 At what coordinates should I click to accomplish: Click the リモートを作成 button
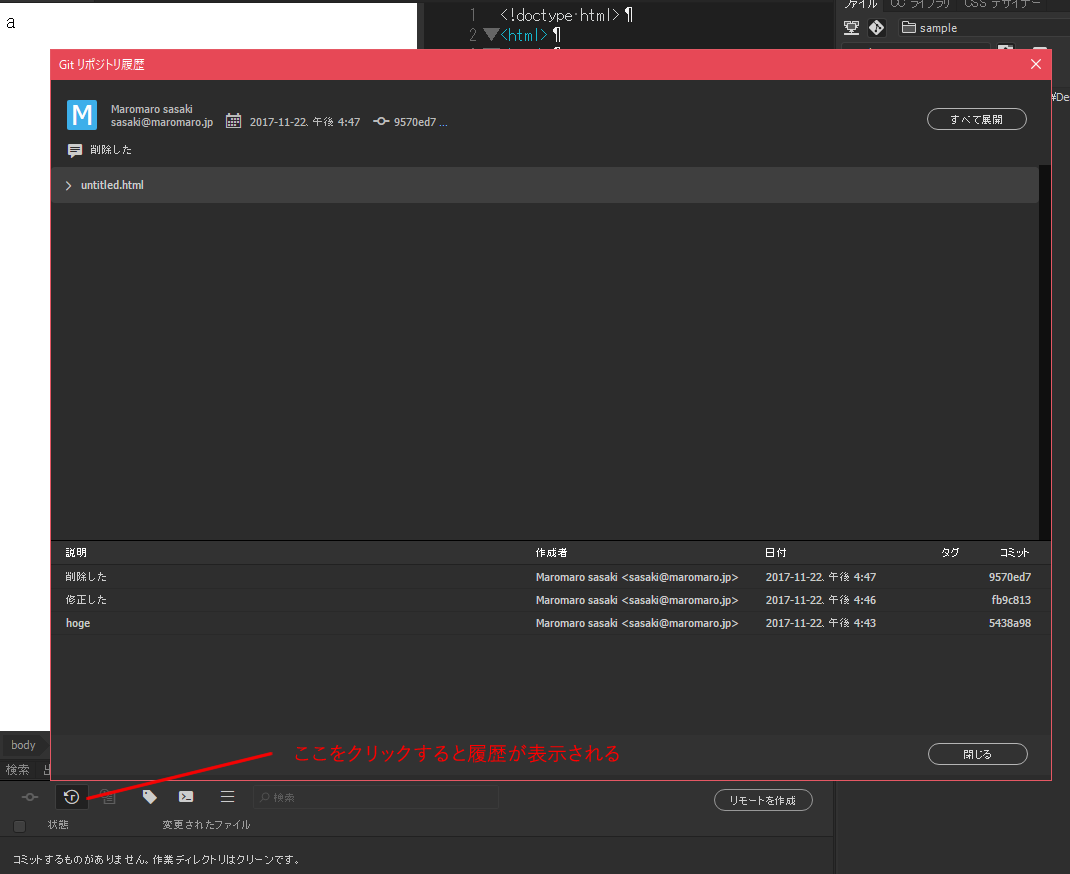763,800
